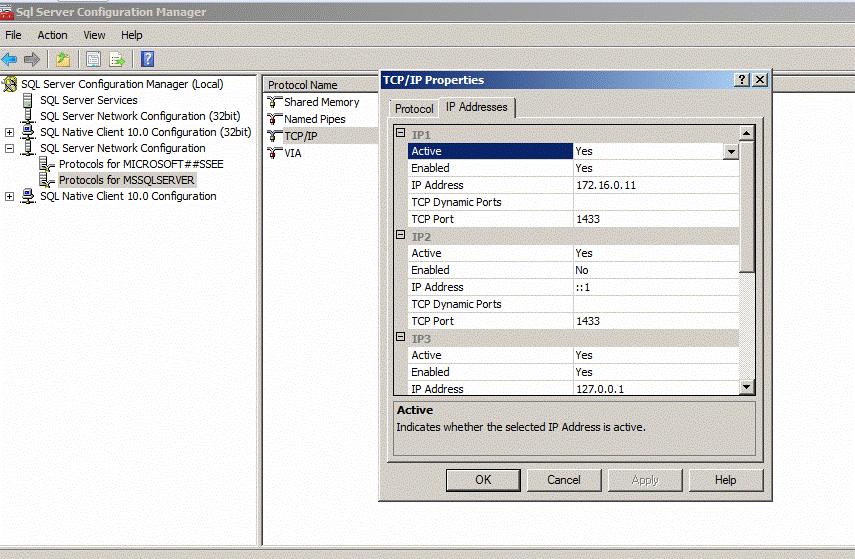Click the Back arrow toolbar icon
The width and height of the screenshot is (855, 559).
pyautogui.click(x=9, y=59)
